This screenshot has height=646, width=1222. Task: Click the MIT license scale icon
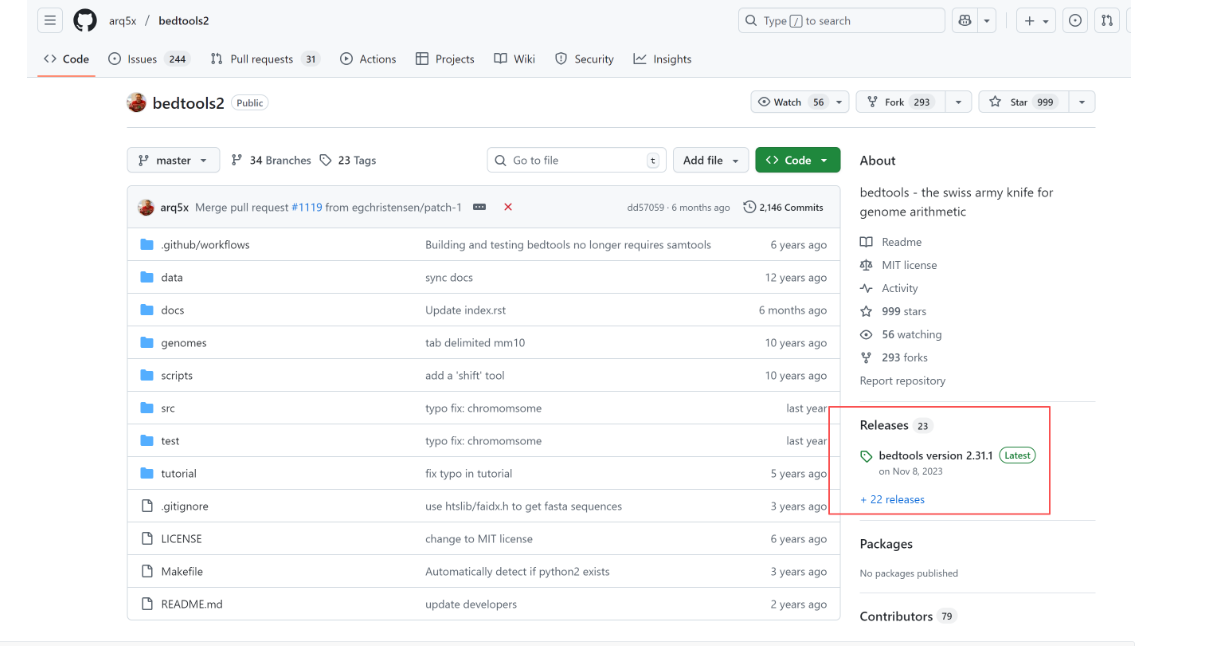pos(866,265)
